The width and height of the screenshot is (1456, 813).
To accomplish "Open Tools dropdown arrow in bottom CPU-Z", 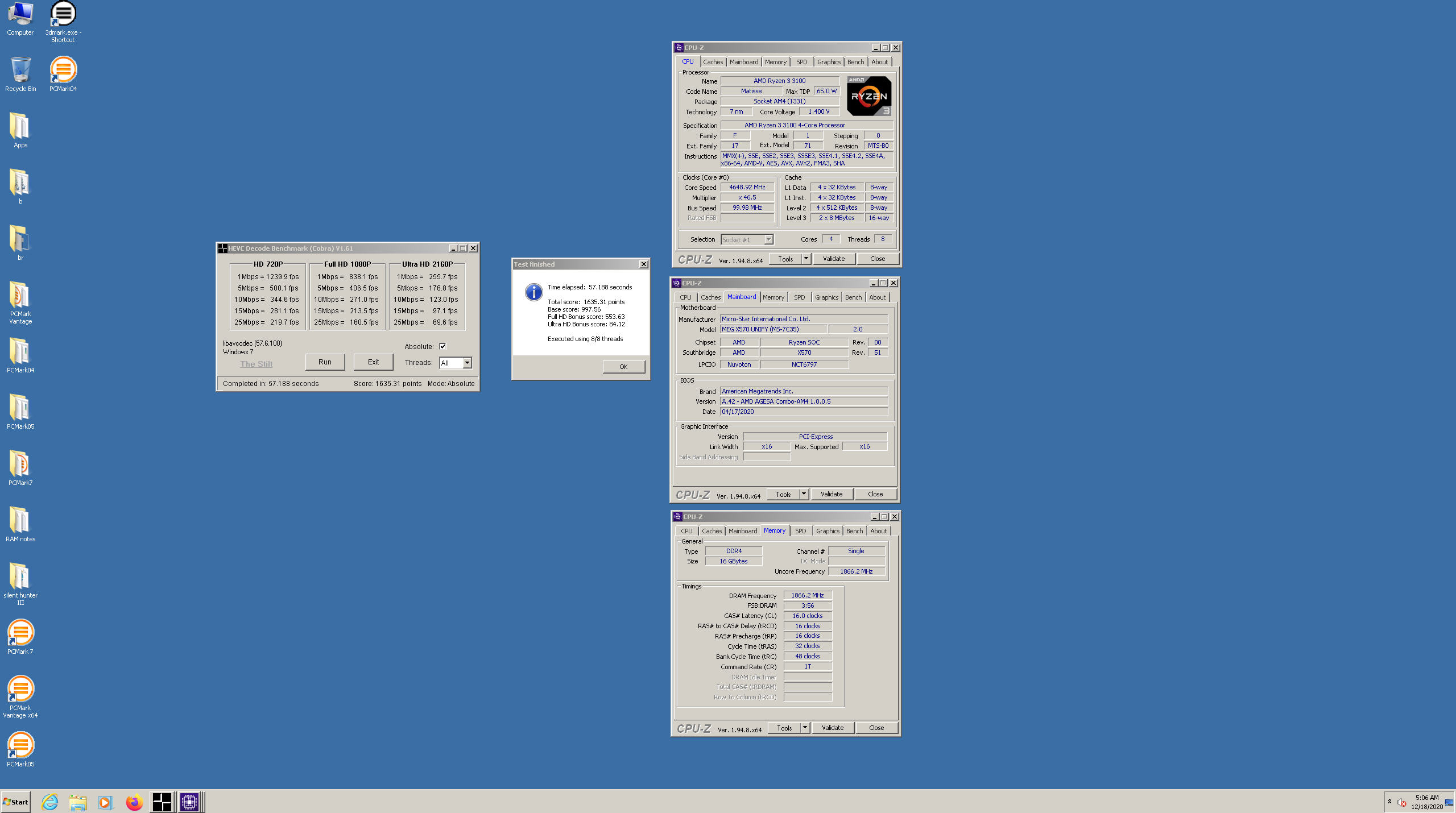I will 804,728.
